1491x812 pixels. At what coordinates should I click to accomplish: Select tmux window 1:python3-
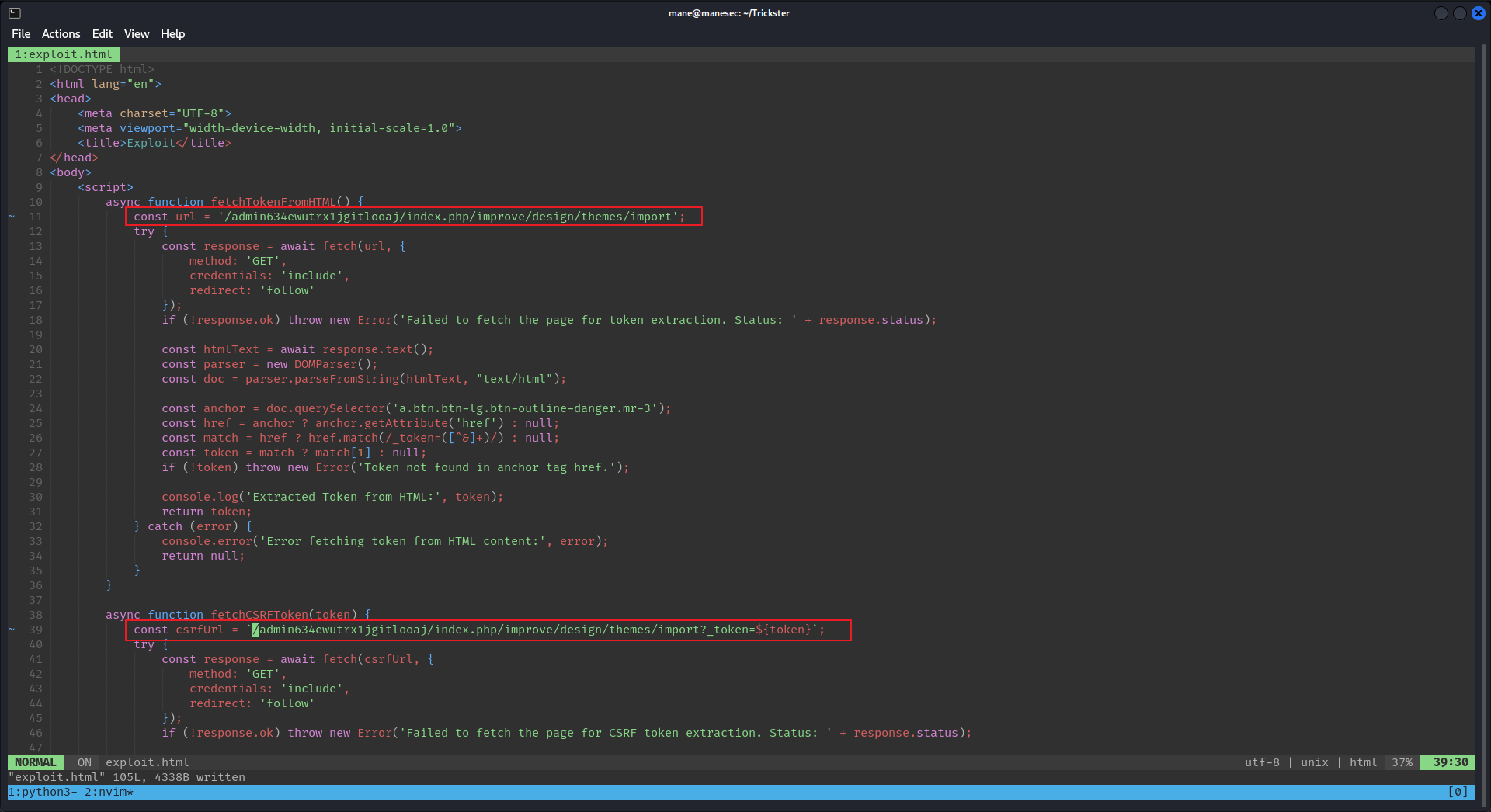coord(43,792)
